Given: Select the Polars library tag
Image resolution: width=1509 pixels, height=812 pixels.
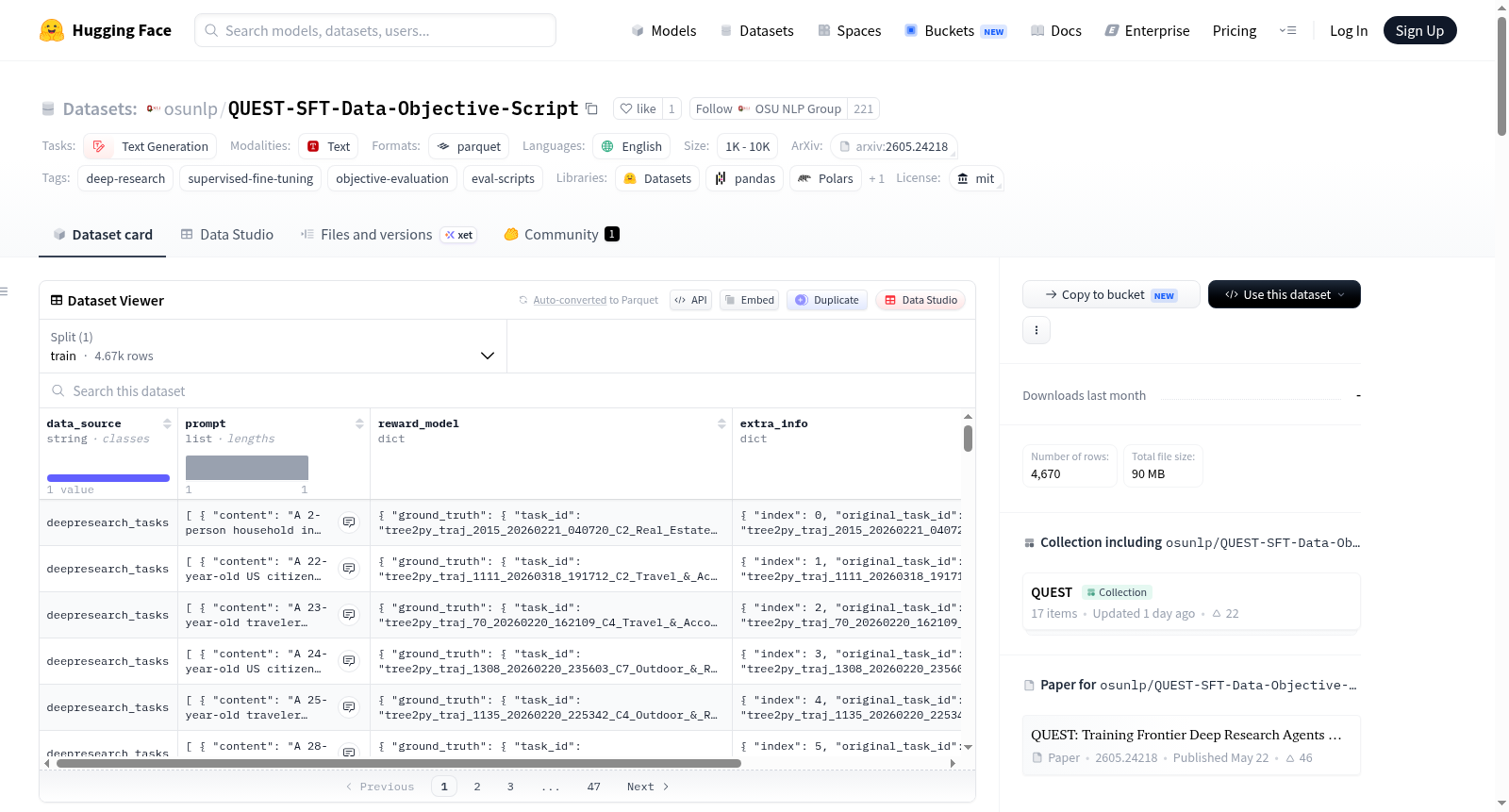Looking at the screenshot, I should point(825,178).
